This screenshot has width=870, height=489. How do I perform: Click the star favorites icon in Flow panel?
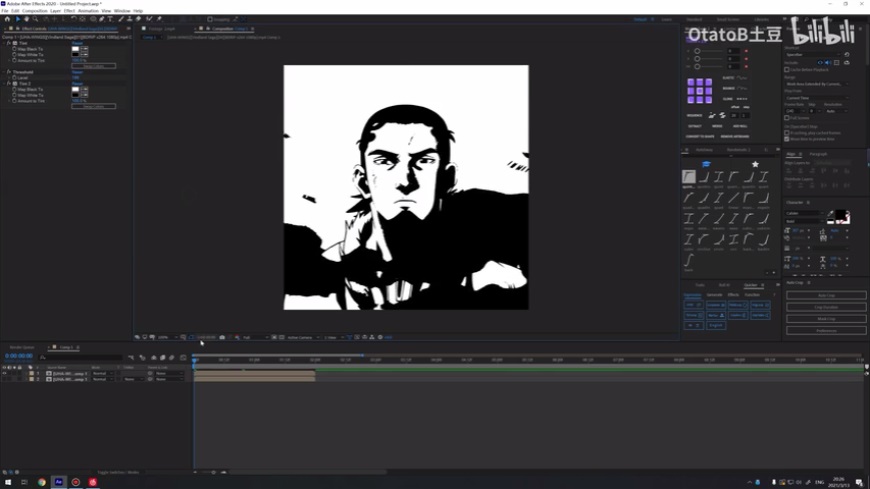point(755,164)
